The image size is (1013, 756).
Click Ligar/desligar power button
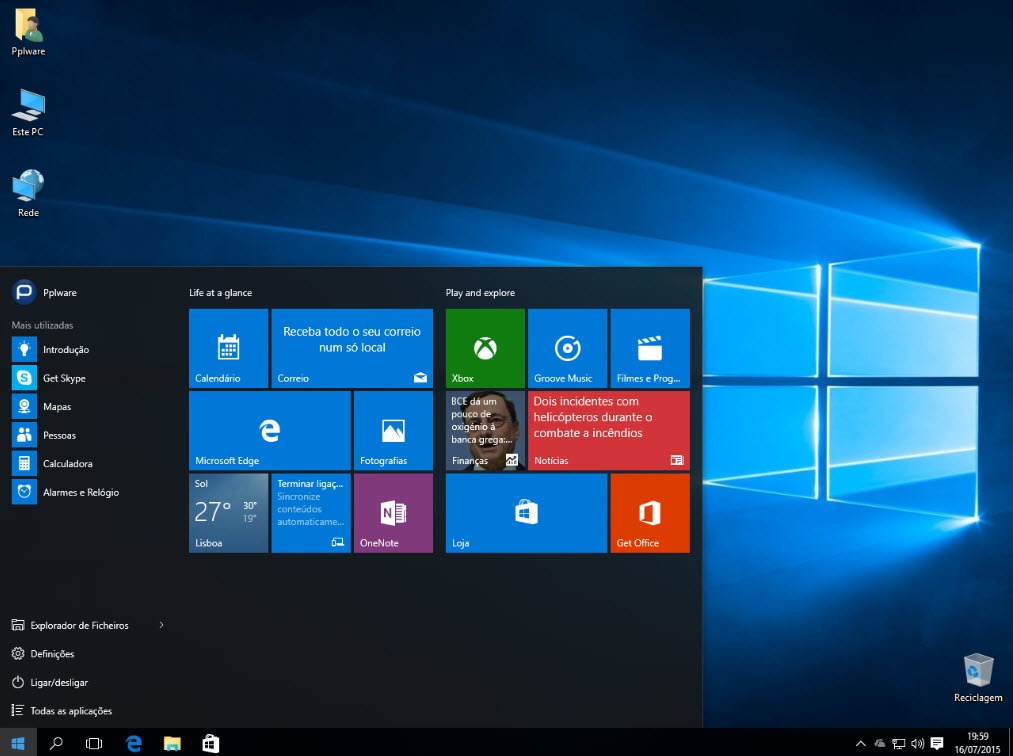pos(58,682)
